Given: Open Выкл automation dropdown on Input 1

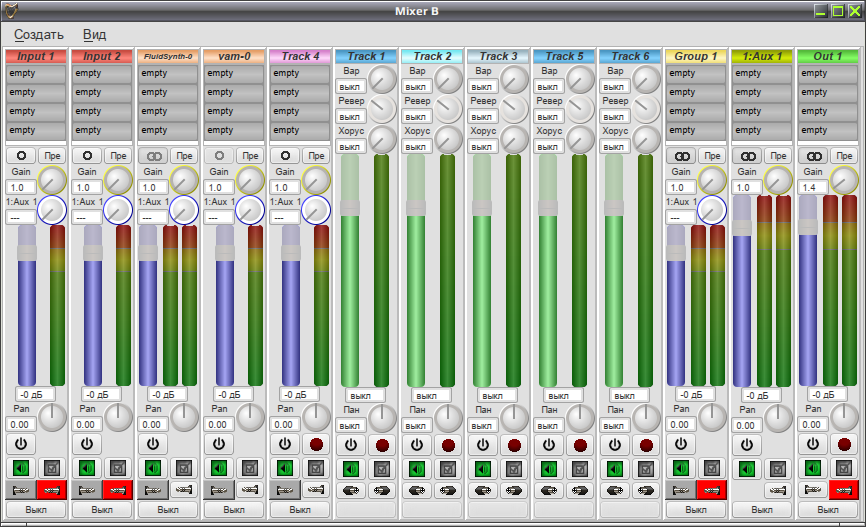Looking at the screenshot, I should (36, 510).
